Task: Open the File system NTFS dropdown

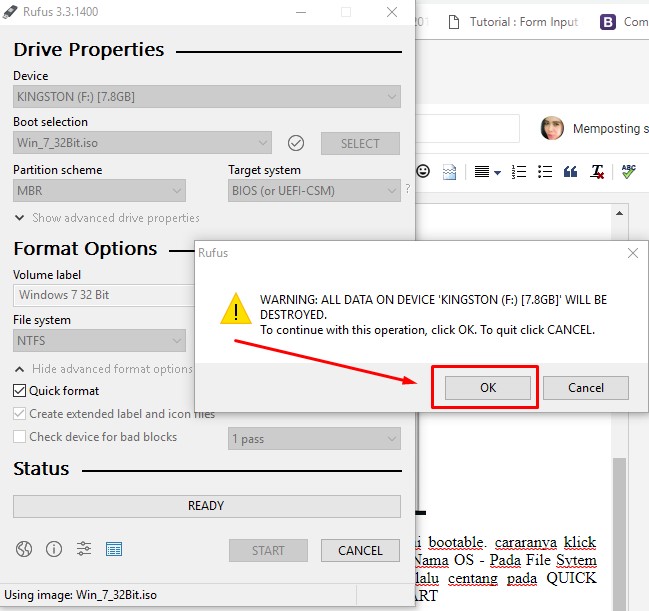Action: coord(99,341)
